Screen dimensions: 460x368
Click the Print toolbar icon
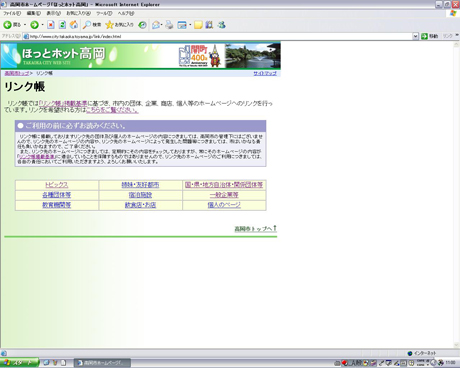click(x=169, y=25)
